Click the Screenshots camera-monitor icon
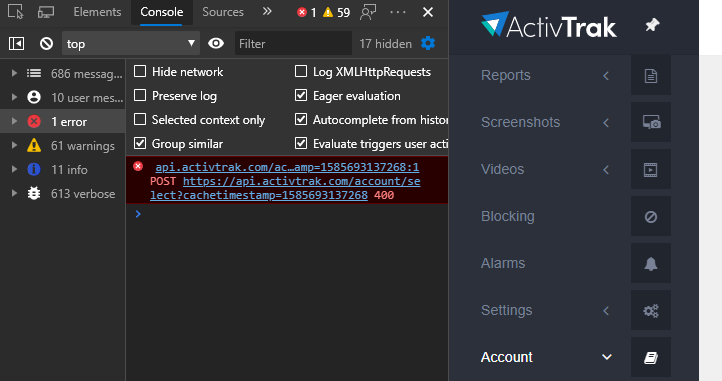Image resolution: width=722 pixels, height=381 pixels. (651, 123)
